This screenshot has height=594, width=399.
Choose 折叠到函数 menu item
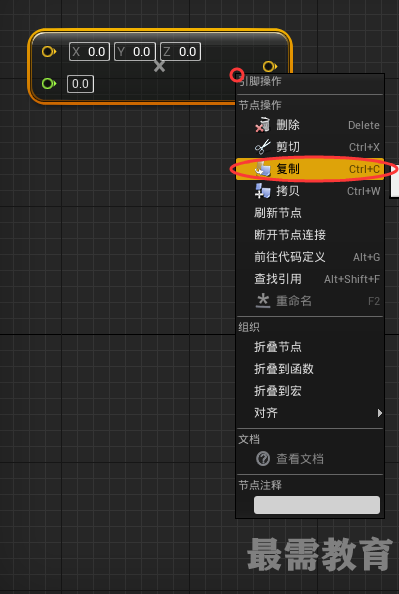click(310, 369)
